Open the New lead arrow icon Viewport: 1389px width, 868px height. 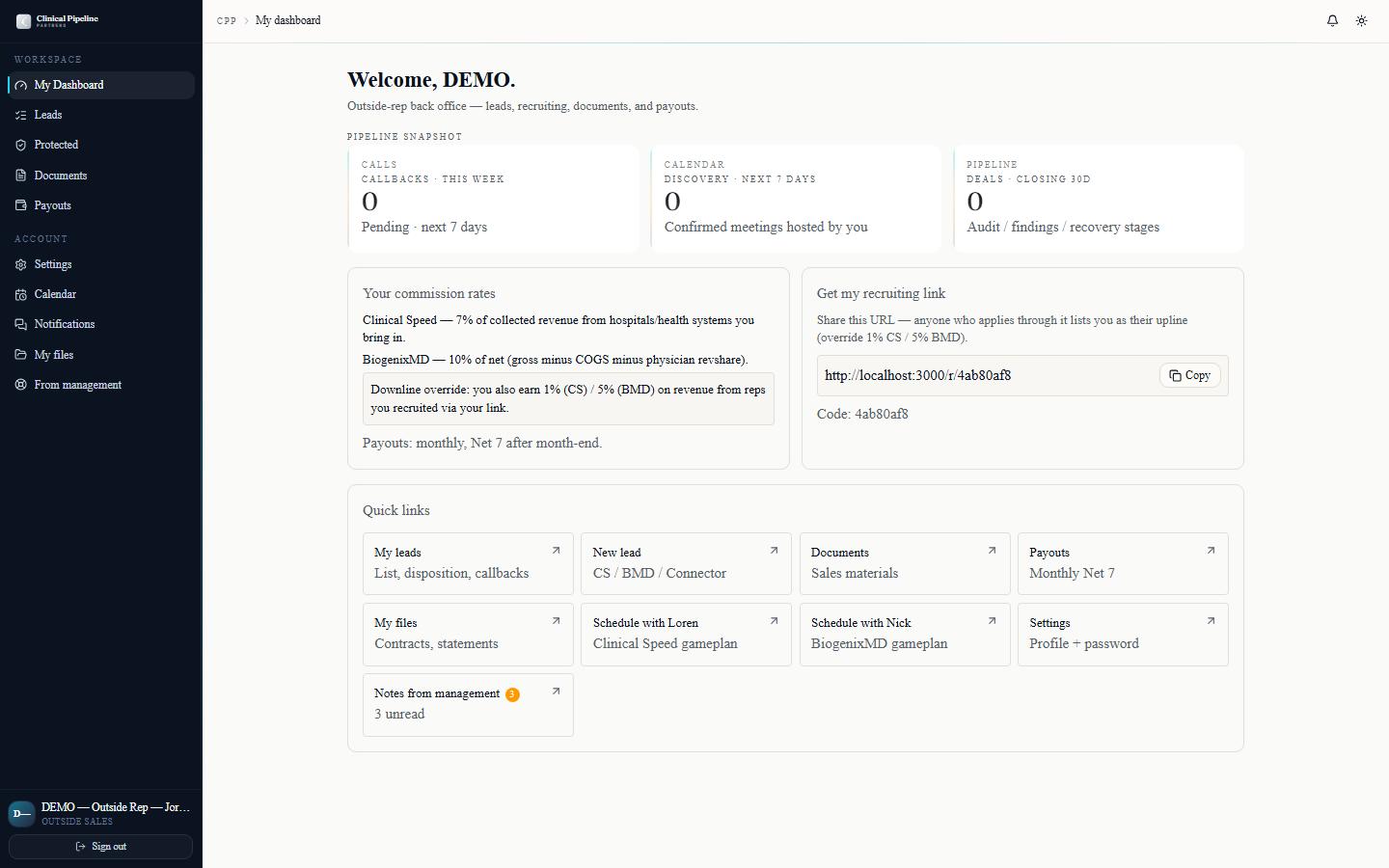(x=774, y=551)
